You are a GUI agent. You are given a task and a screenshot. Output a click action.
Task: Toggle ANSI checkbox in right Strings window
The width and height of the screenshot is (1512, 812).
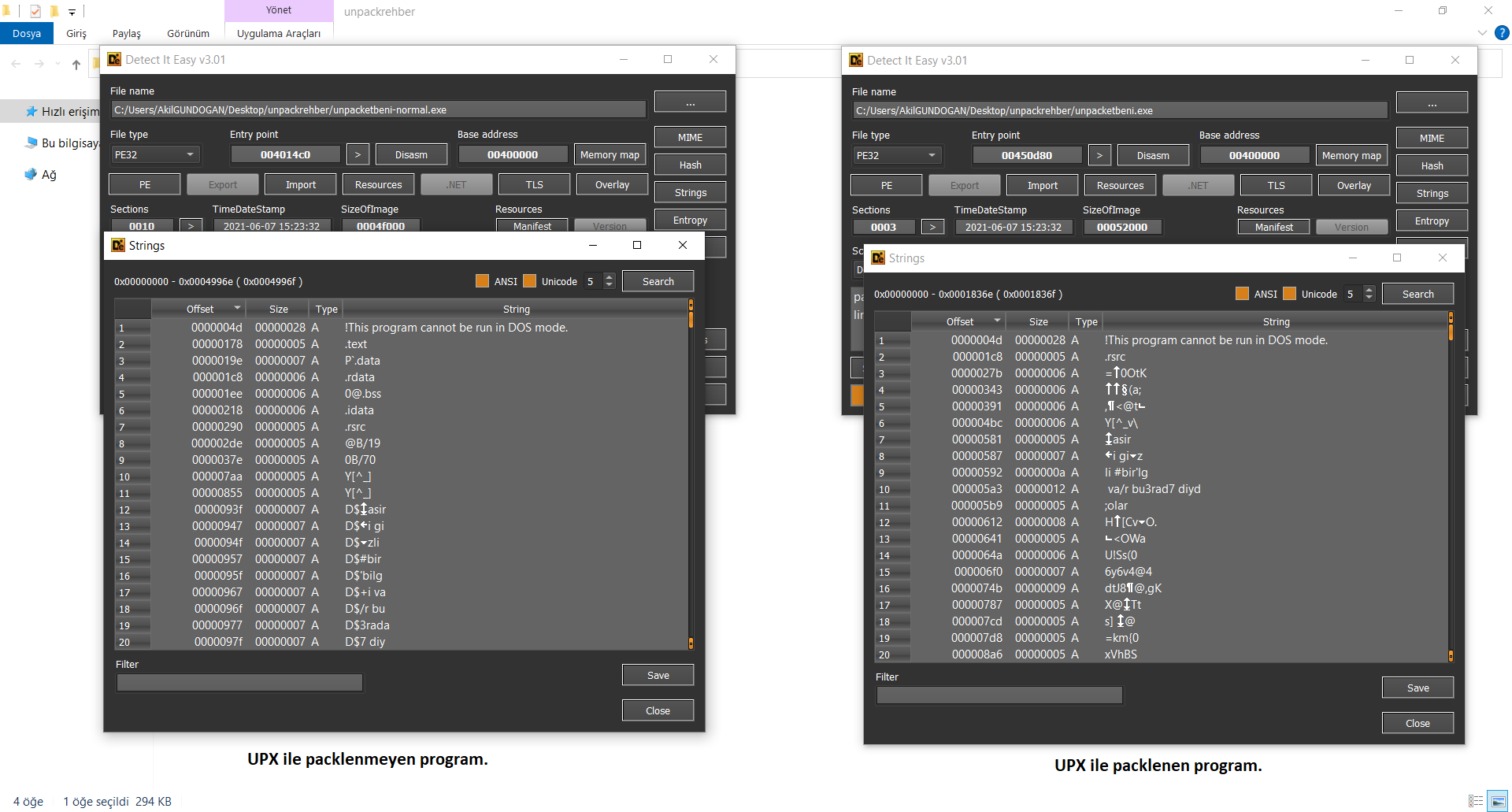[x=1242, y=294]
